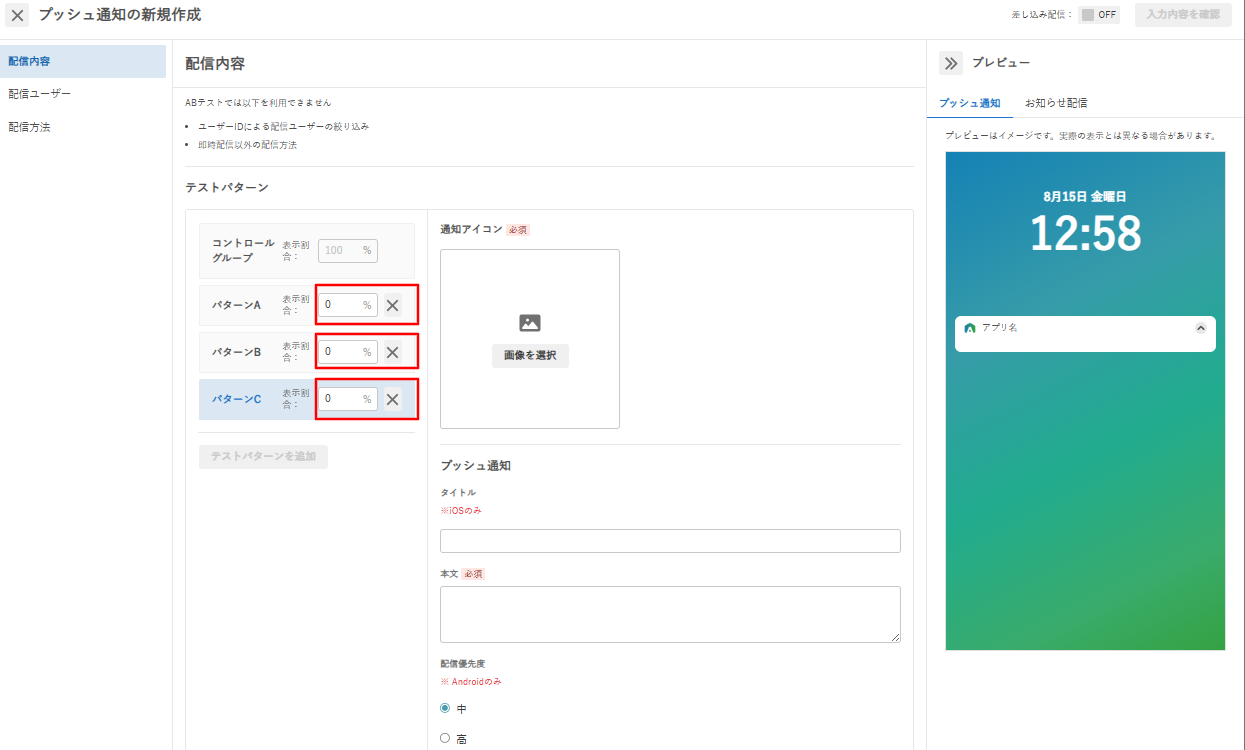Close the push notification creation screen
This screenshot has height=750, width=1245.
(18, 16)
